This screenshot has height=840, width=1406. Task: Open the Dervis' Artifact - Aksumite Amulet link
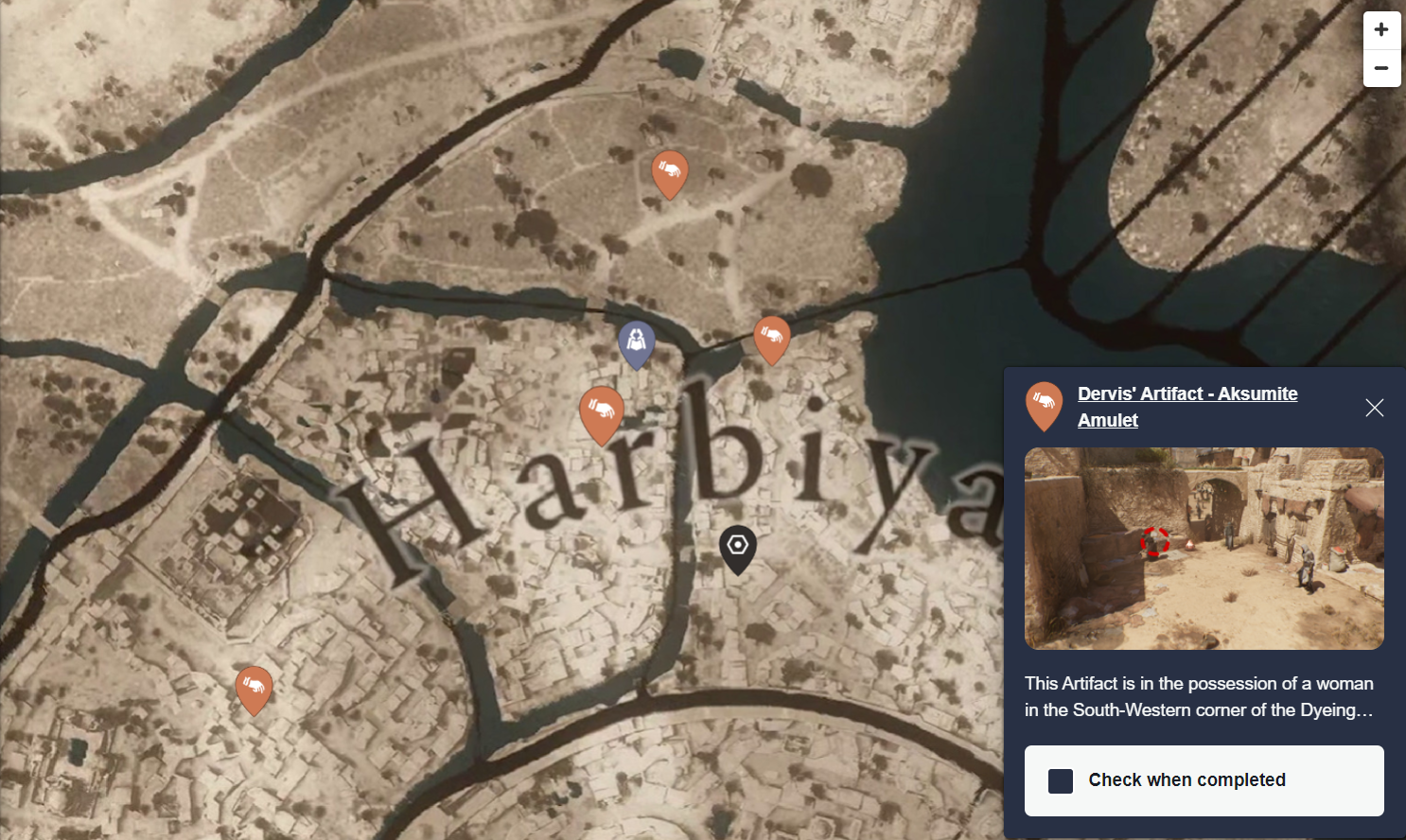coord(1187,407)
